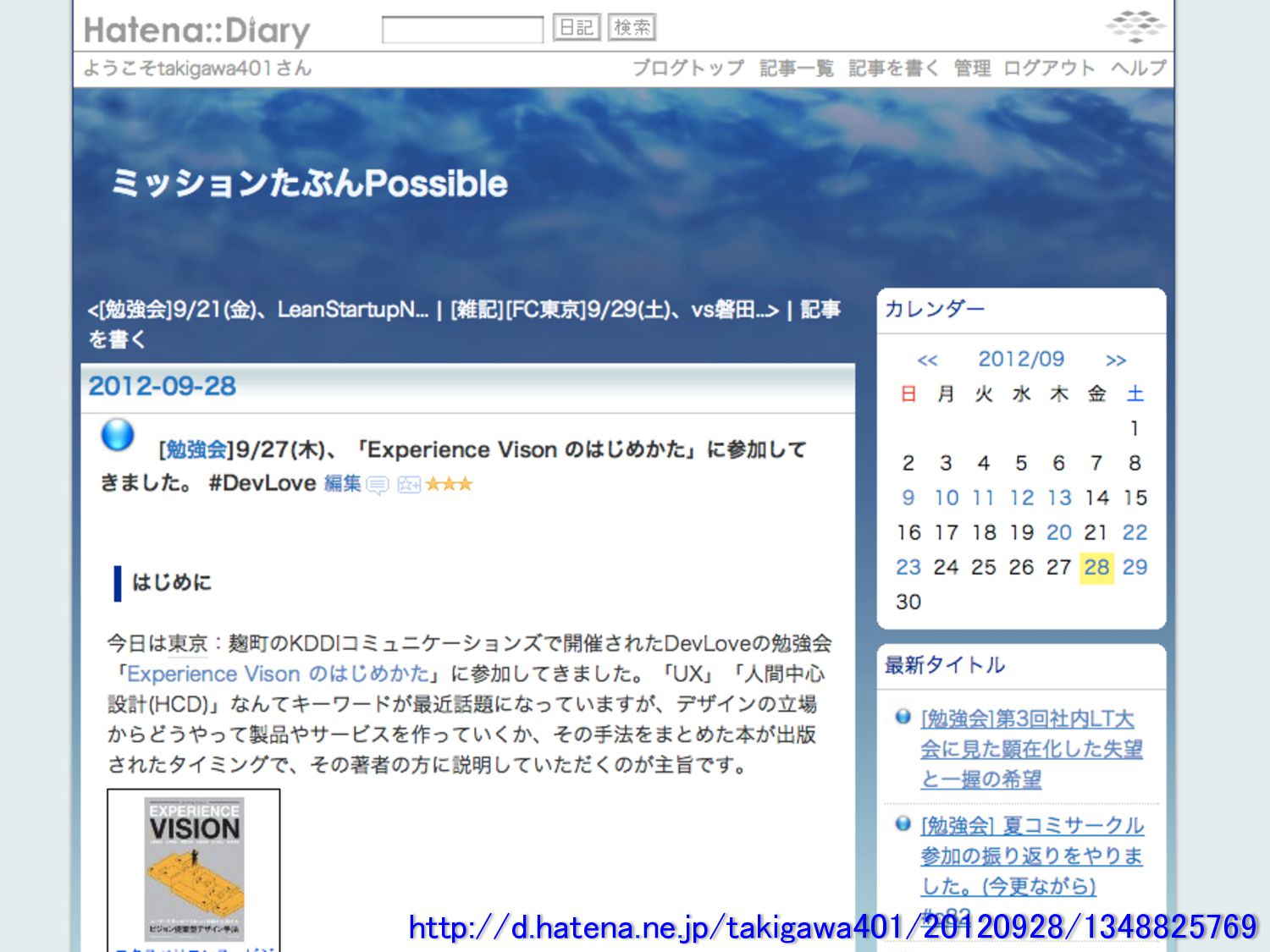Click the 東京 keyword link in the text
Image resolution: width=1270 pixels, height=952 pixels.
pyautogui.click(x=188, y=644)
